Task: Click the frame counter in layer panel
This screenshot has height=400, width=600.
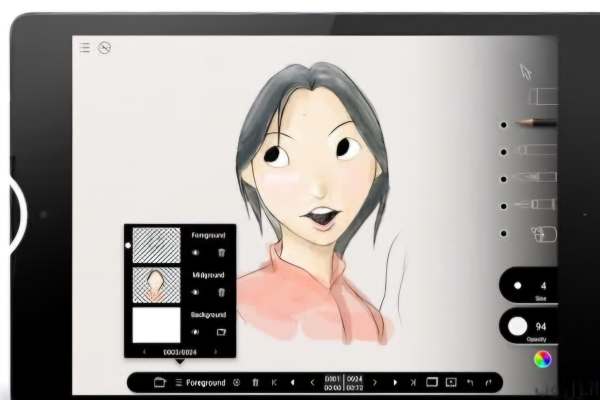Action: [180, 352]
